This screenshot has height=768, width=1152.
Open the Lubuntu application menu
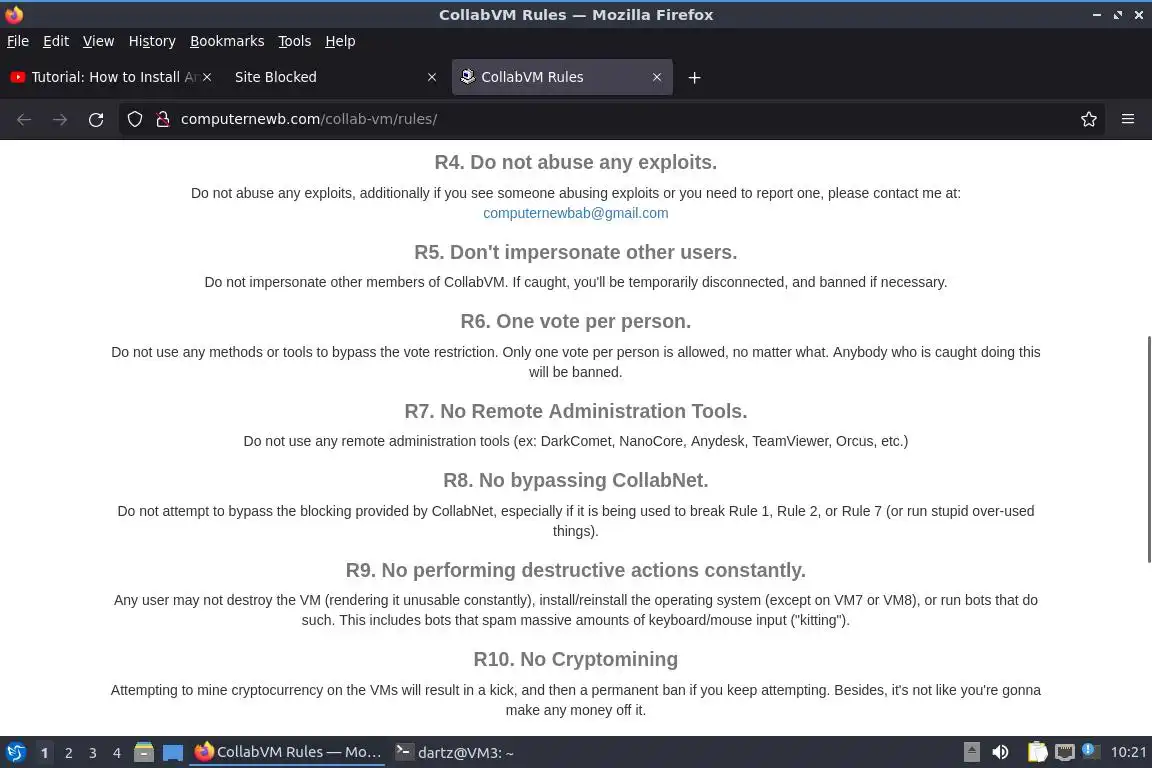coord(15,753)
